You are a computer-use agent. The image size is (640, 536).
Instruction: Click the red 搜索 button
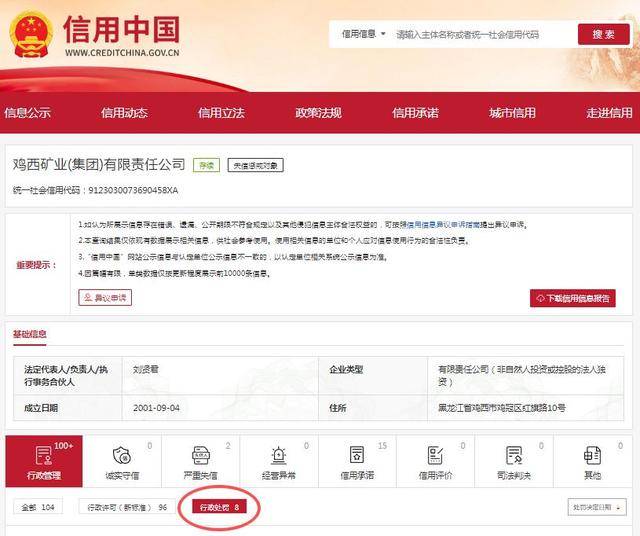(x=604, y=34)
